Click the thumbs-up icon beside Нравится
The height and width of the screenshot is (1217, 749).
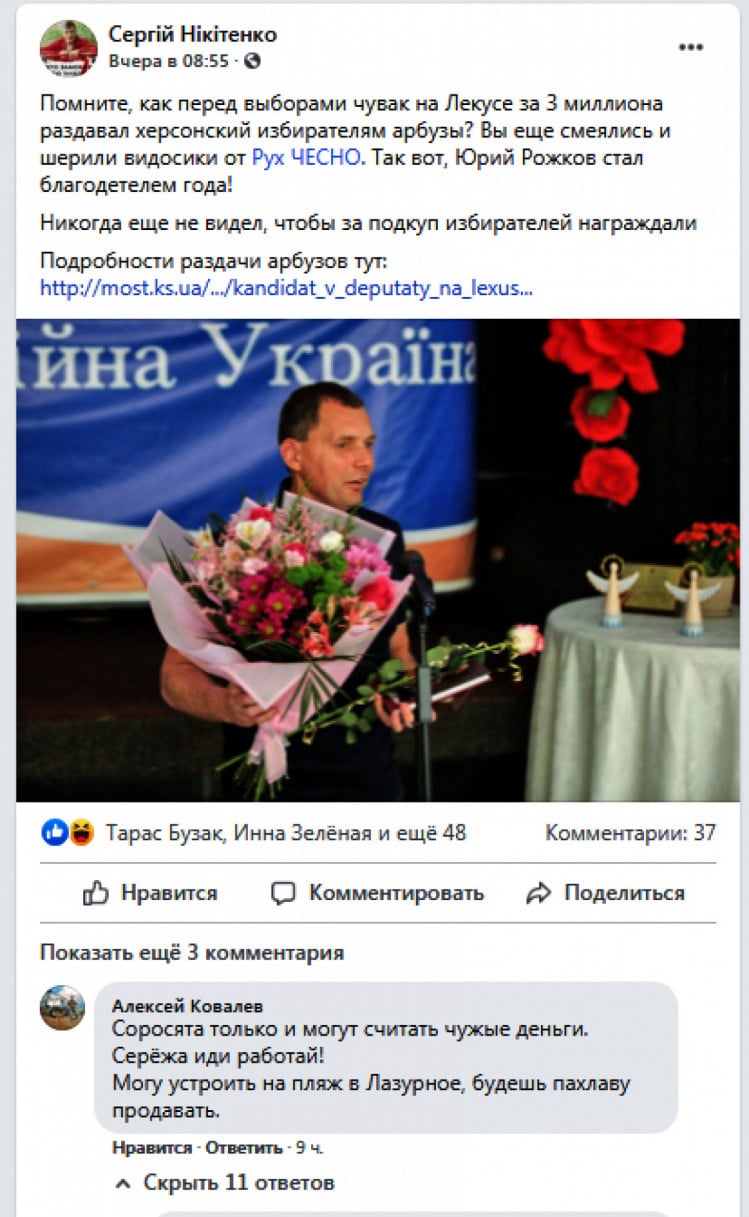tap(96, 892)
